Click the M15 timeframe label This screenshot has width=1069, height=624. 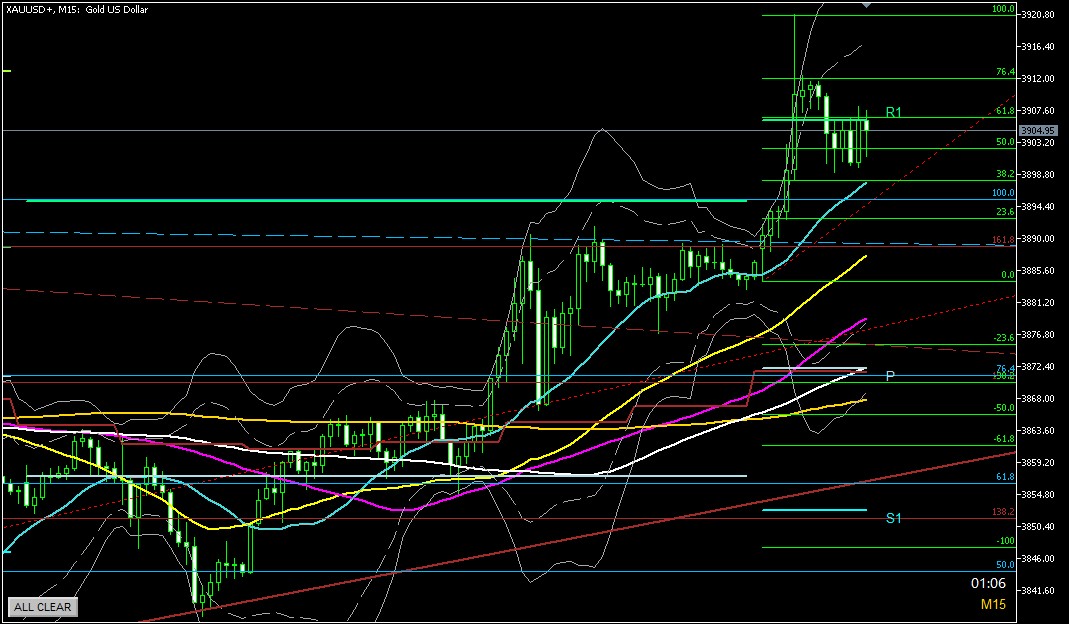pyautogui.click(x=992, y=604)
